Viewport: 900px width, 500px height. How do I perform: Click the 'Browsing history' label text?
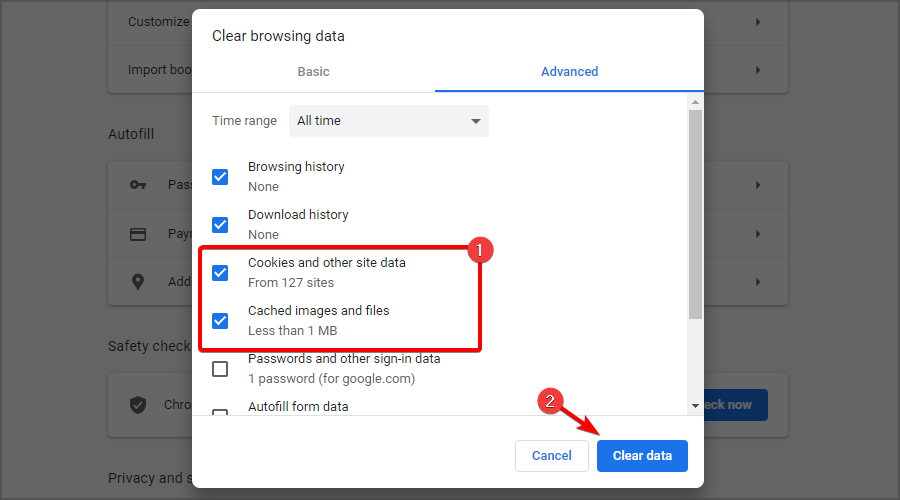(296, 166)
